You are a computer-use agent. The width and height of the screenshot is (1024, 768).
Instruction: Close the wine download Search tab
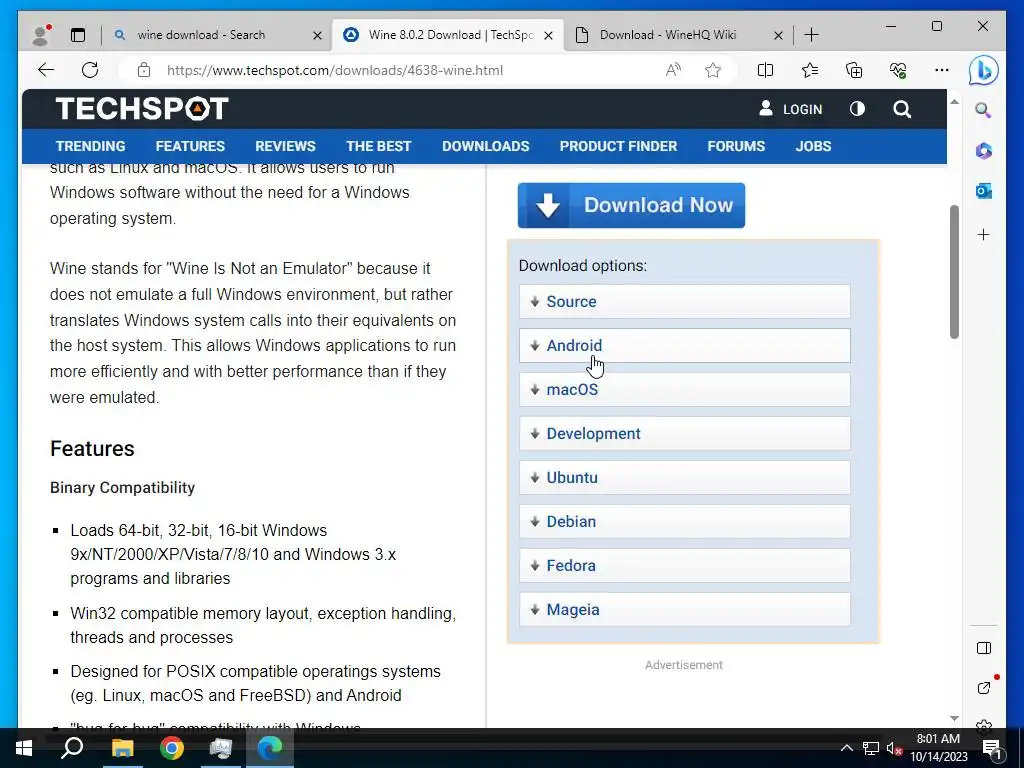(317, 35)
